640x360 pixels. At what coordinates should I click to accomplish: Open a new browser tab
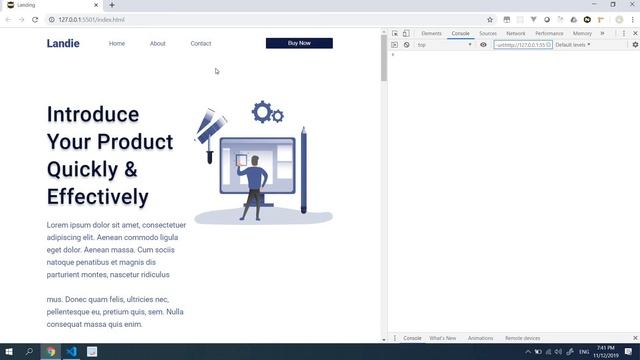tap(112, 5)
